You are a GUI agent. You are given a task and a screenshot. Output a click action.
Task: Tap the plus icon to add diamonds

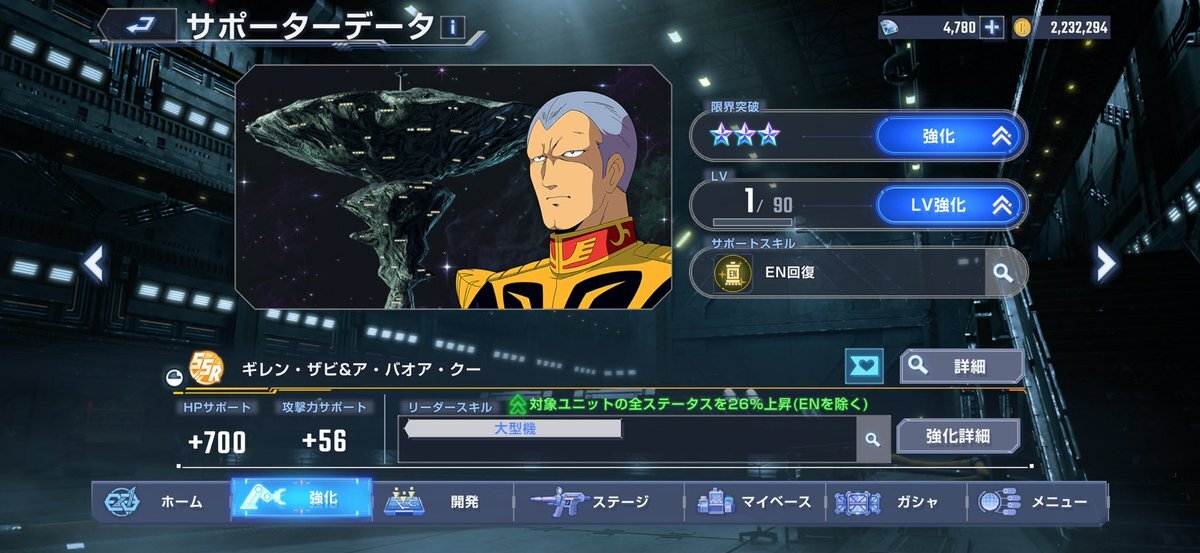tap(991, 28)
